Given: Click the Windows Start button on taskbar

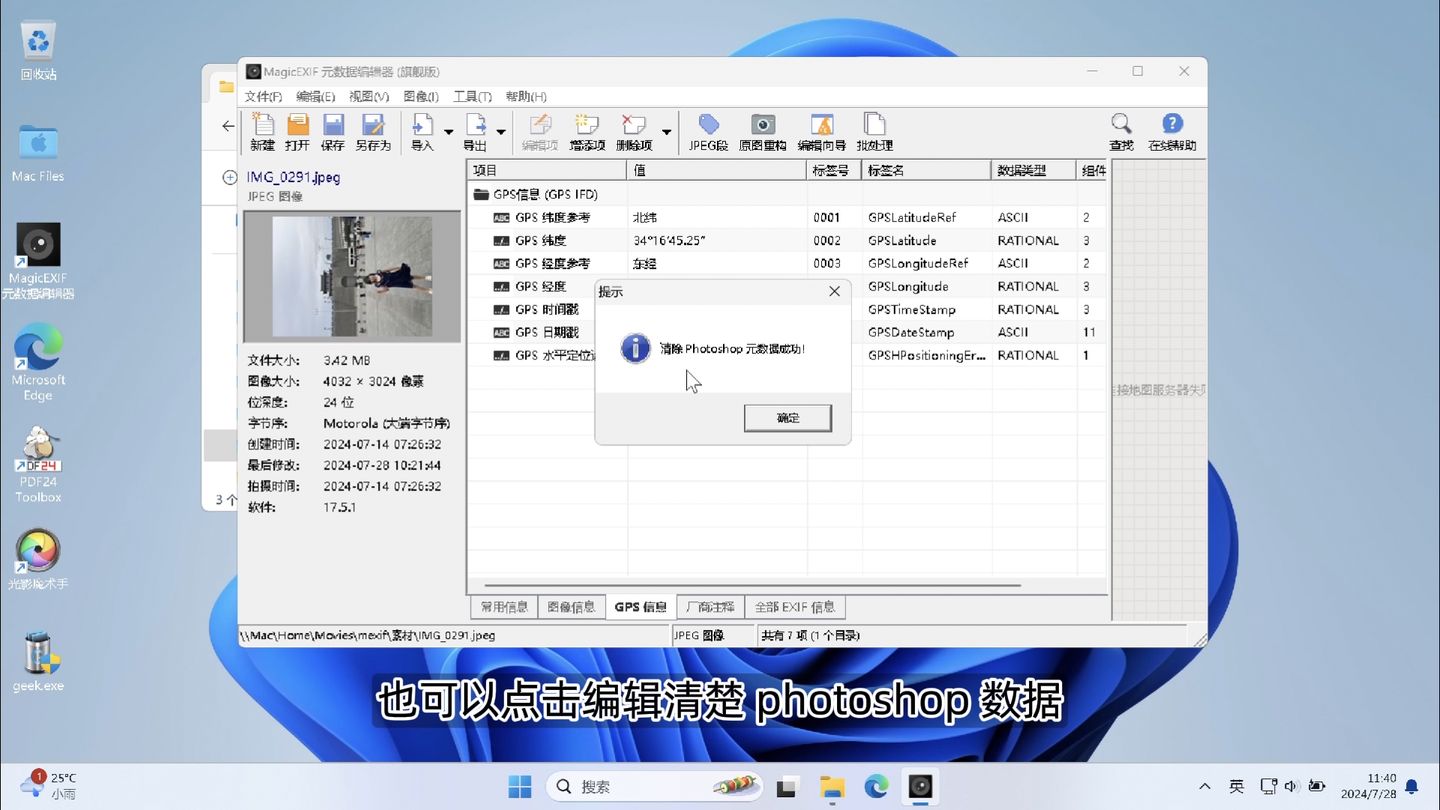Looking at the screenshot, I should 520,787.
